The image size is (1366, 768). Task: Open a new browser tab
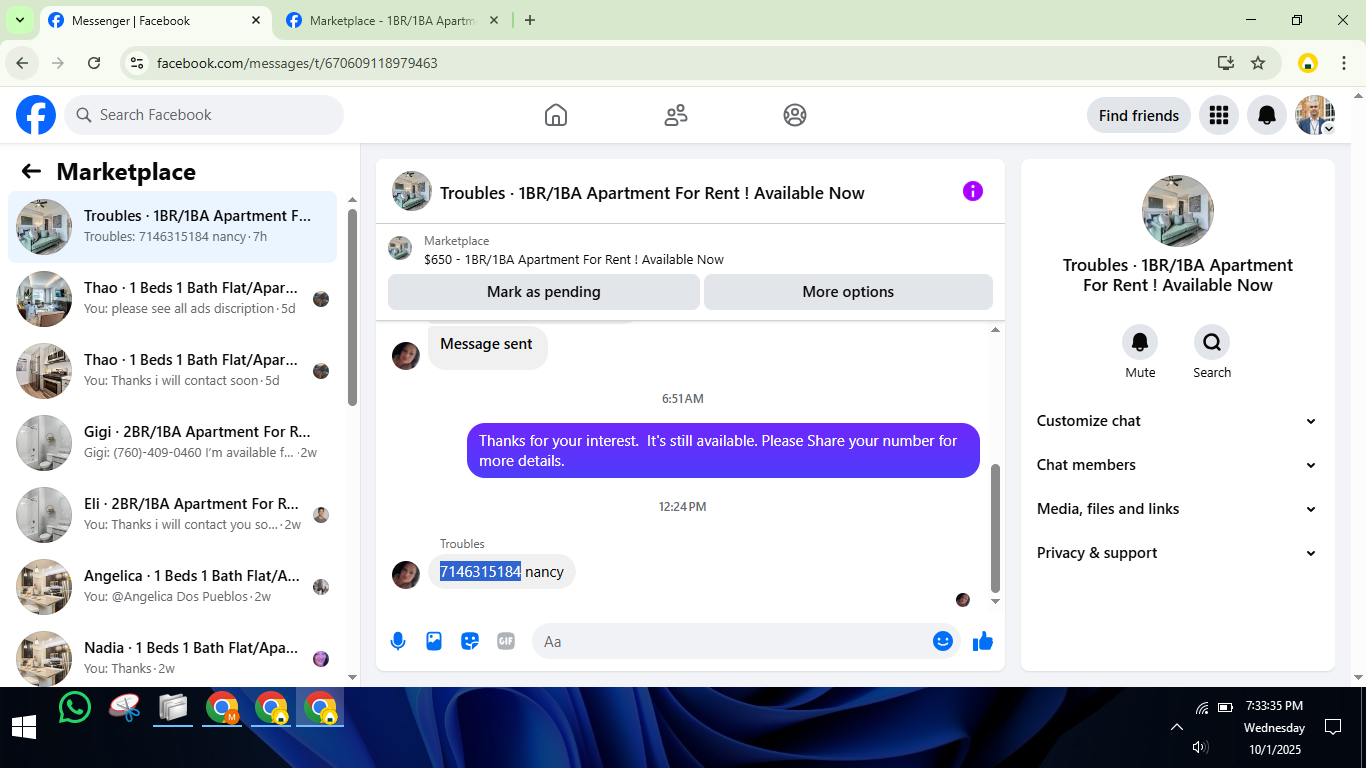[530, 20]
